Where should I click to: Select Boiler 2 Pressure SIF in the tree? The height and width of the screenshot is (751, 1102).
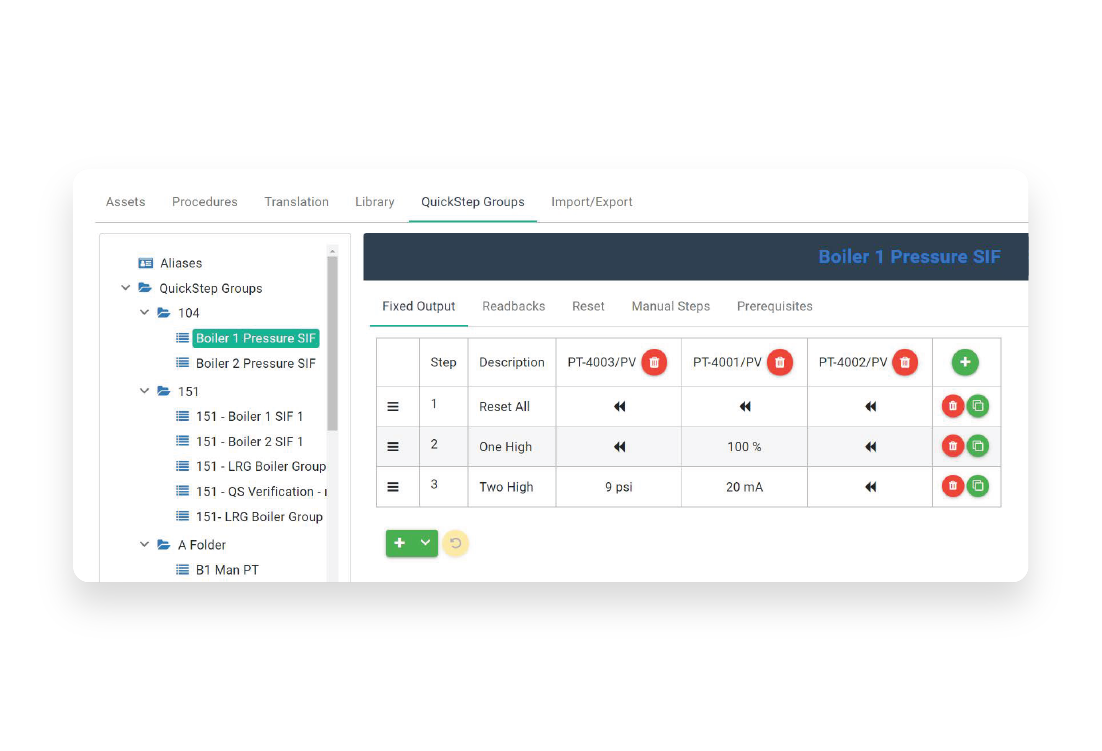click(x=256, y=363)
